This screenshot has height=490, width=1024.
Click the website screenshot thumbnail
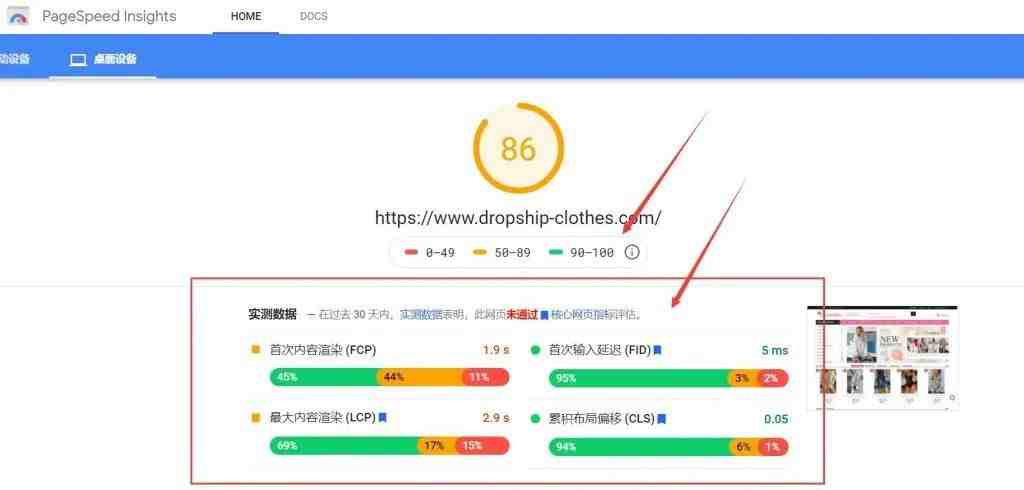tap(882, 358)
